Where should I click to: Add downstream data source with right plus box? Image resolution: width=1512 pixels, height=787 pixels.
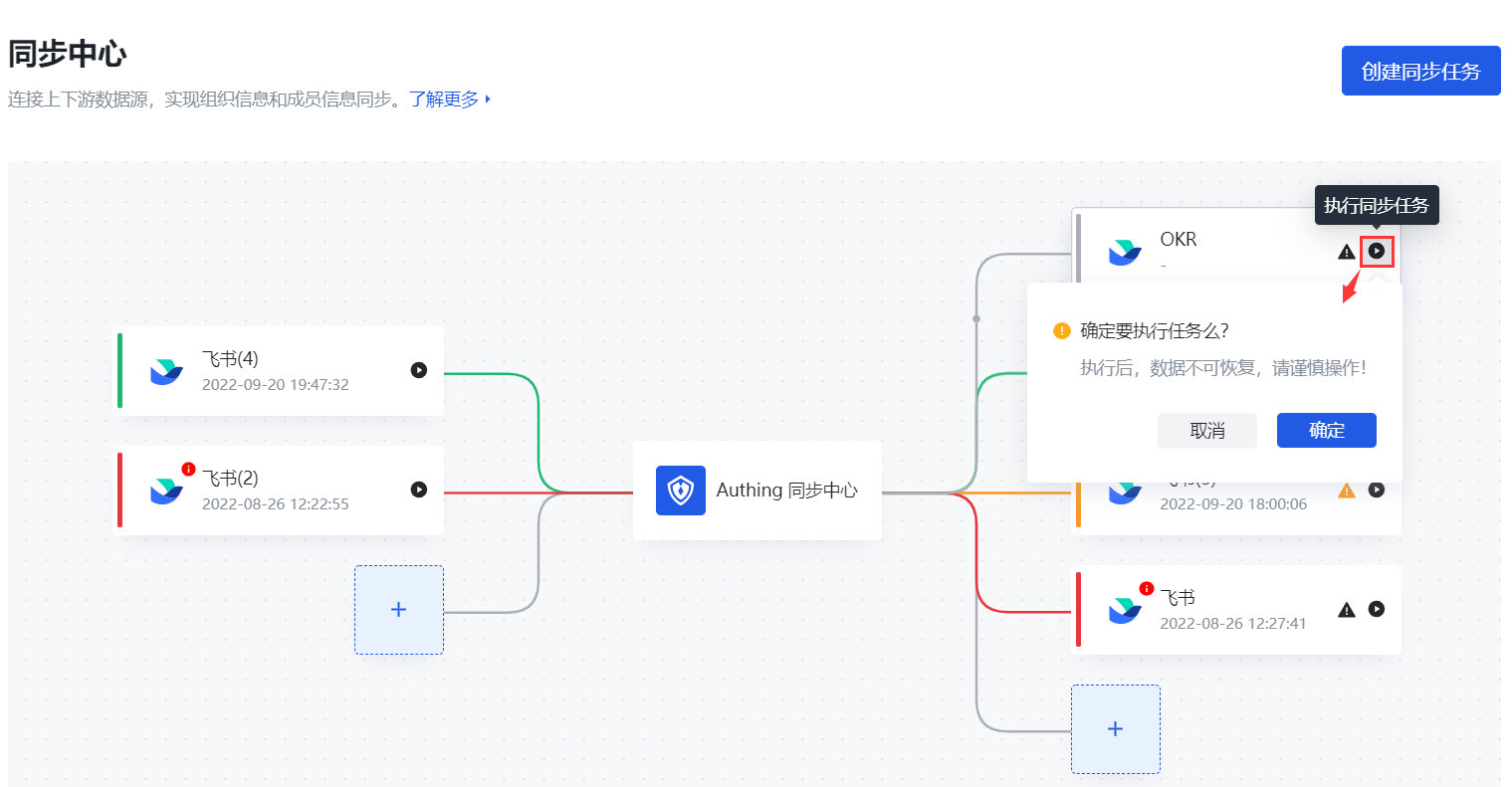[x=1115, y=729]
